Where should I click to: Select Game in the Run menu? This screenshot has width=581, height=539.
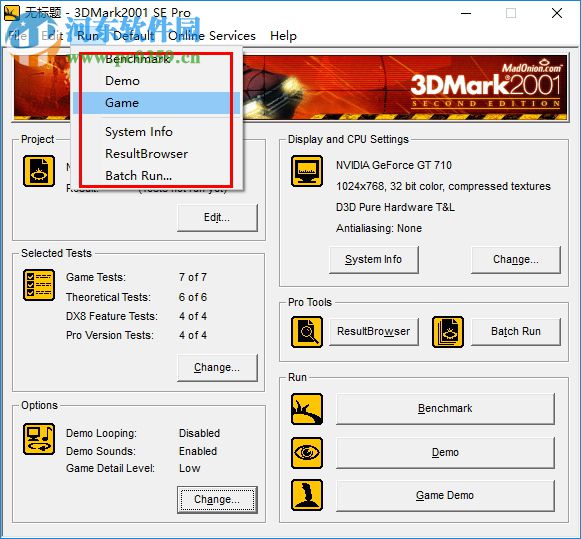click(156, 103)
